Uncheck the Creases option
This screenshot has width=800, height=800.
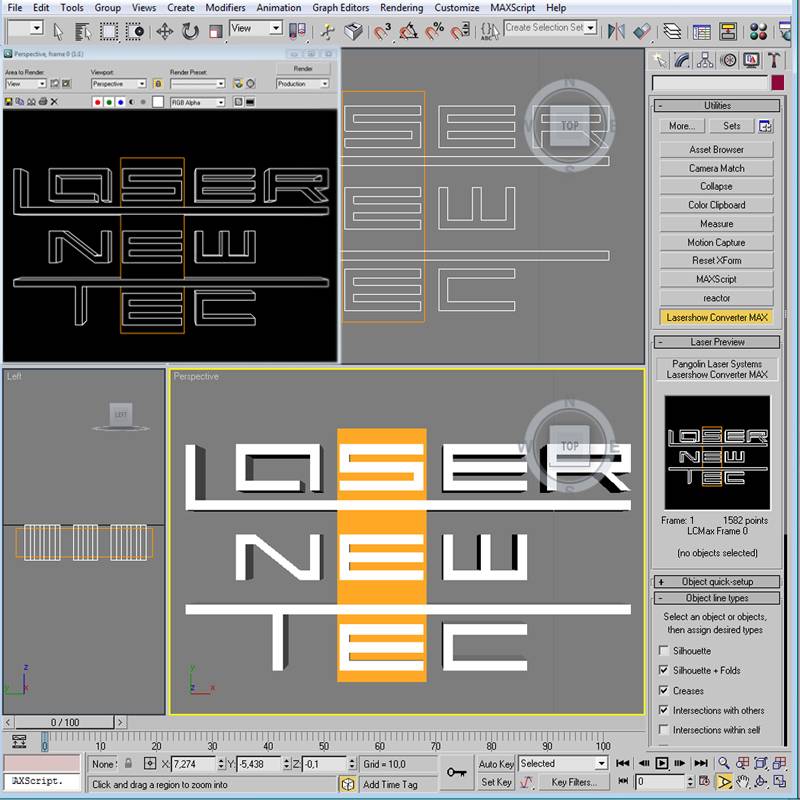(664, 690)
